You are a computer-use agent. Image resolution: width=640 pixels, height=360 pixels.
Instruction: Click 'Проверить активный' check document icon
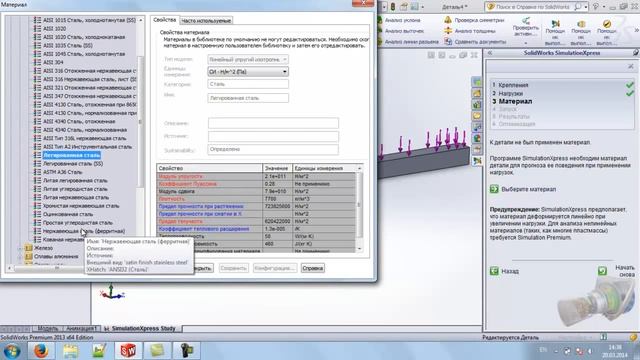pyautogui.click(x=526, y=20)
